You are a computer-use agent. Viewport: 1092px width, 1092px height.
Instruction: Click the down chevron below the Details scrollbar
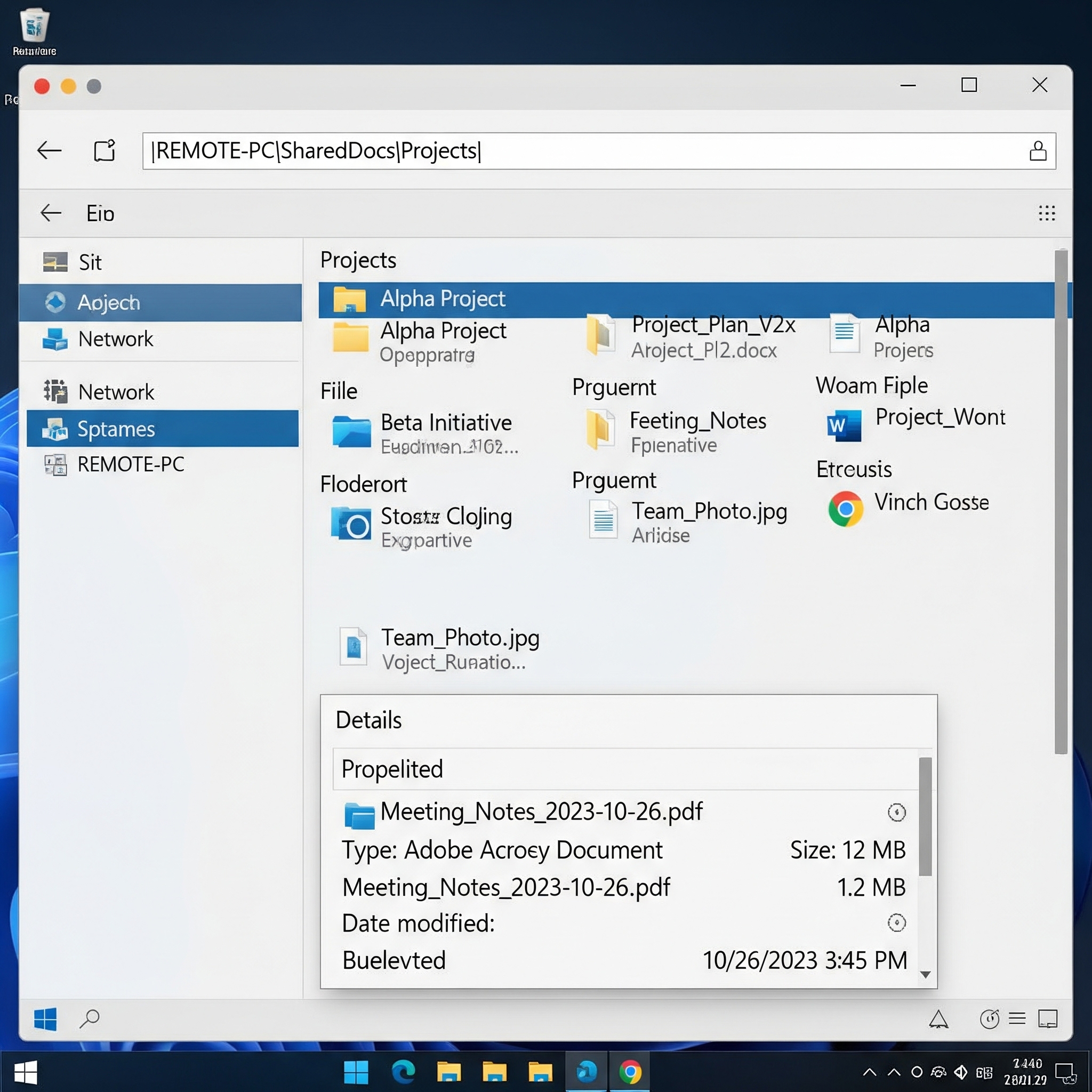click(926, 975)
